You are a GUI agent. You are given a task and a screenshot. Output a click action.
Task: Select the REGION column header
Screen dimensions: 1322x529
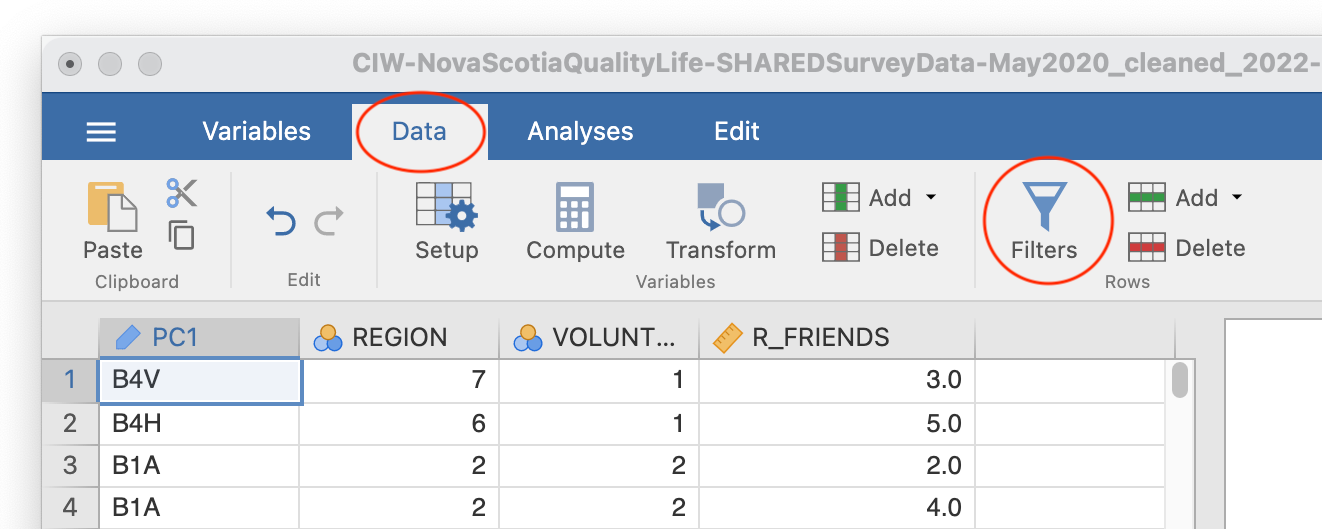pyautogui.click(x=399, y=338)
